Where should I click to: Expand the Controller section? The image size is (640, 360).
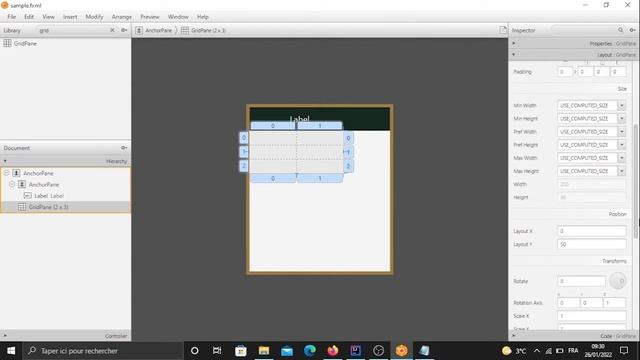(x=5, y=336)
